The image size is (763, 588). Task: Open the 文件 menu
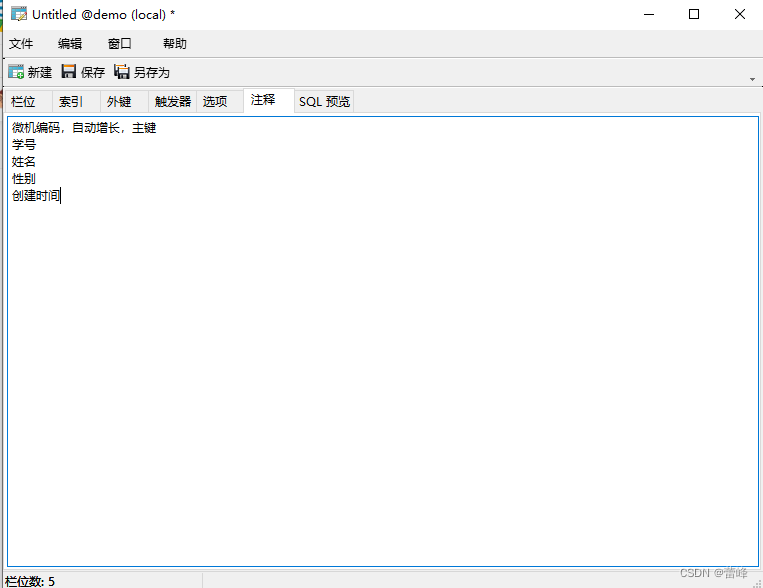(21, 44)
